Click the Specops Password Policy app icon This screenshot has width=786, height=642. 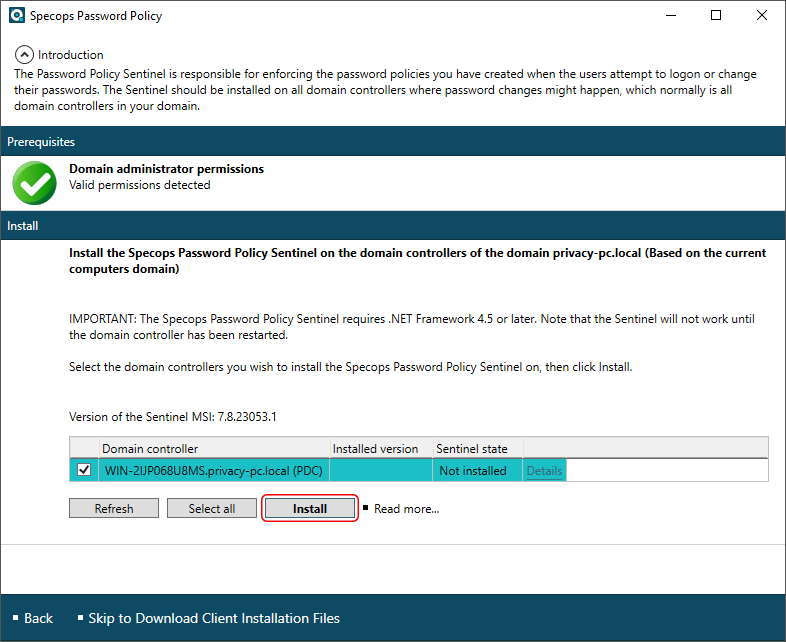17,16
